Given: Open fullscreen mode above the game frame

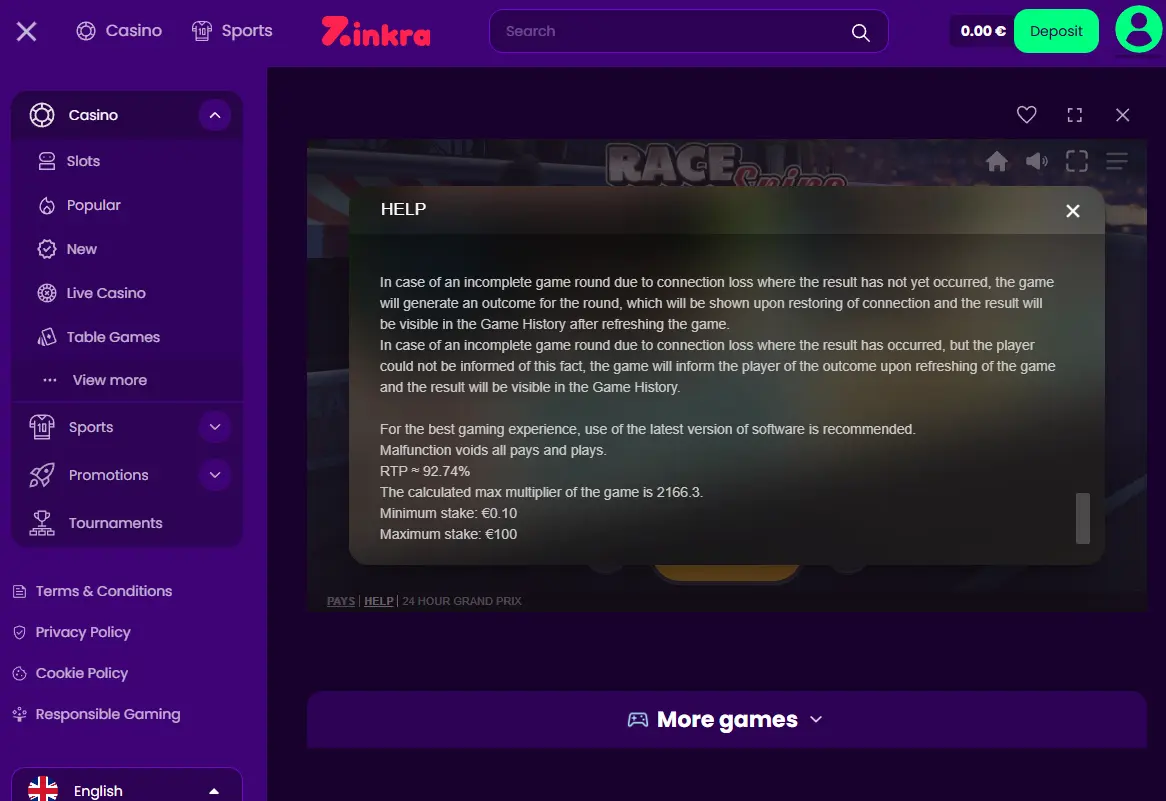Looking at the screenshot, I should point(1075,115).
